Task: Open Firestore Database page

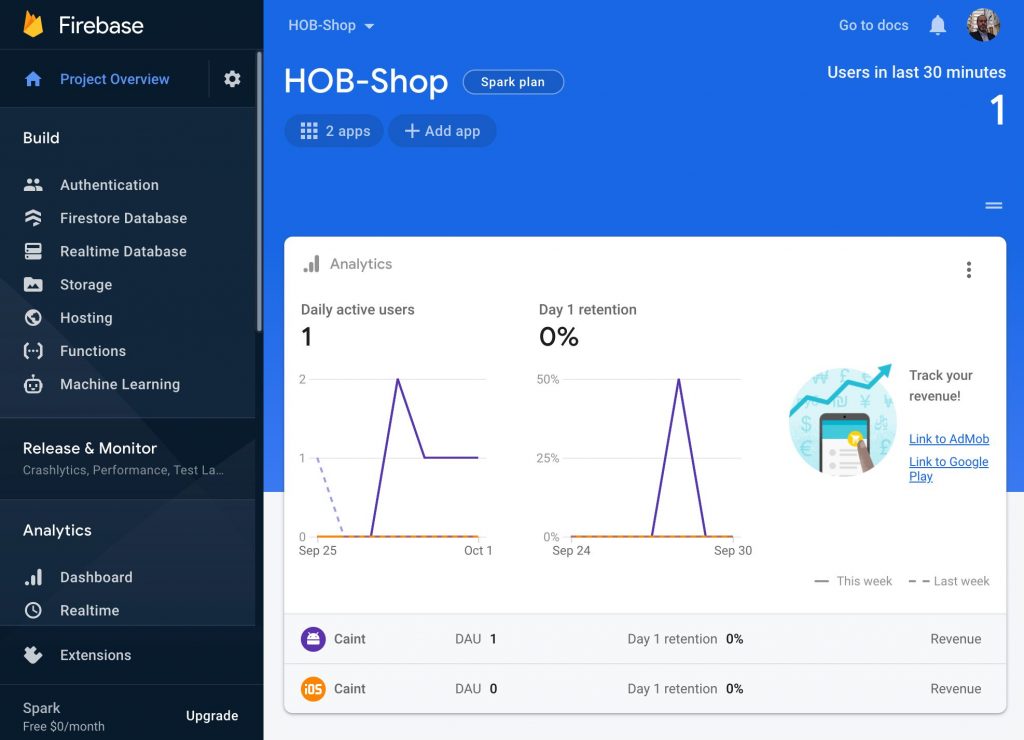Action: [x=123, y=218]
